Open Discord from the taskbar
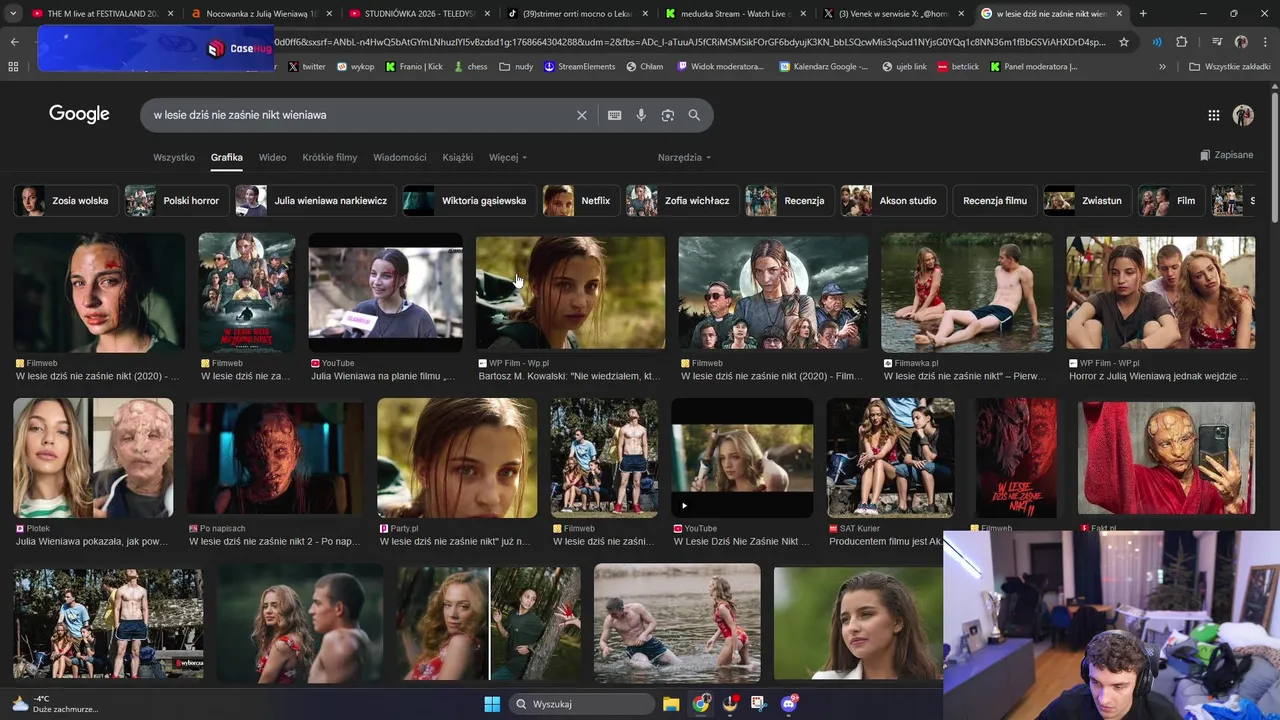 (789, 704)
